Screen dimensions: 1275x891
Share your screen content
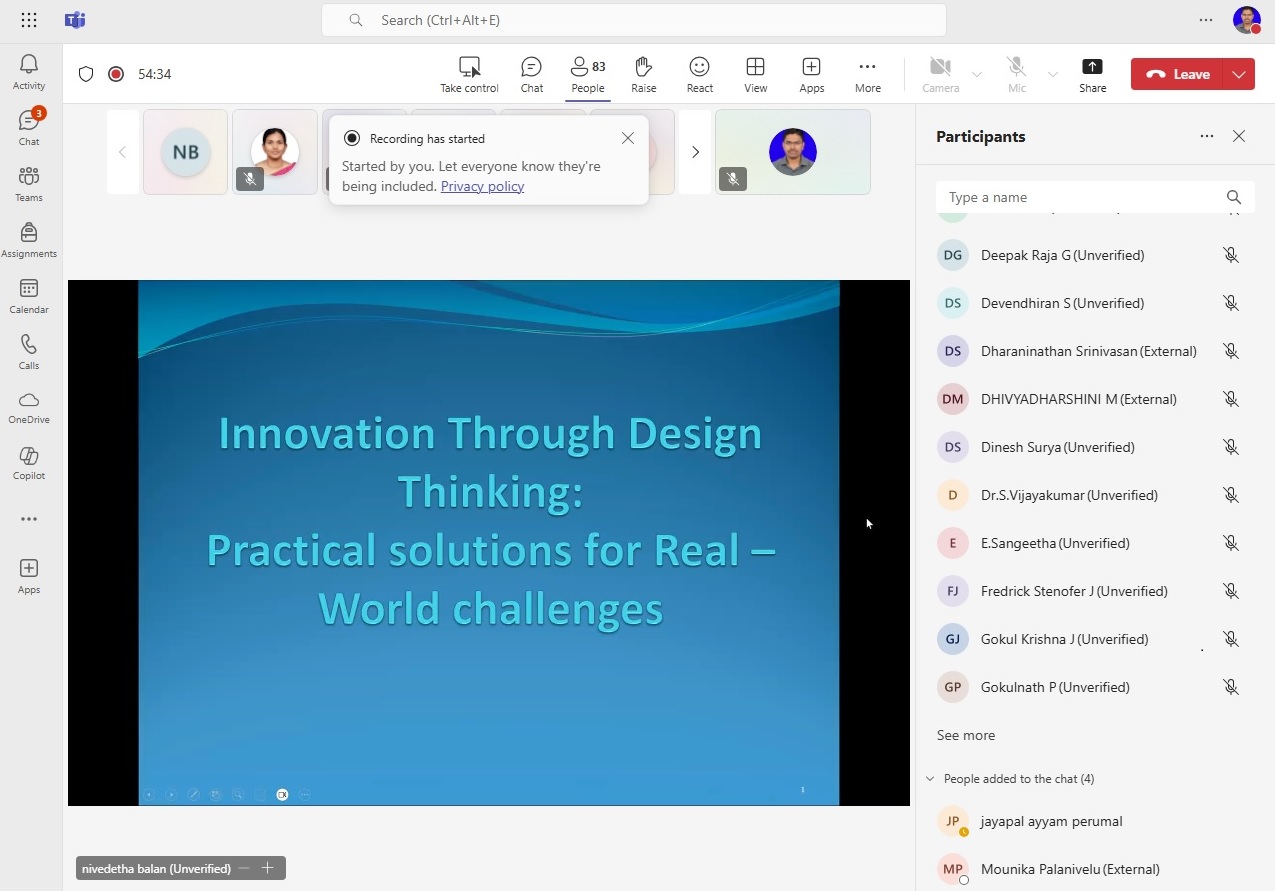pos(1092,74)
